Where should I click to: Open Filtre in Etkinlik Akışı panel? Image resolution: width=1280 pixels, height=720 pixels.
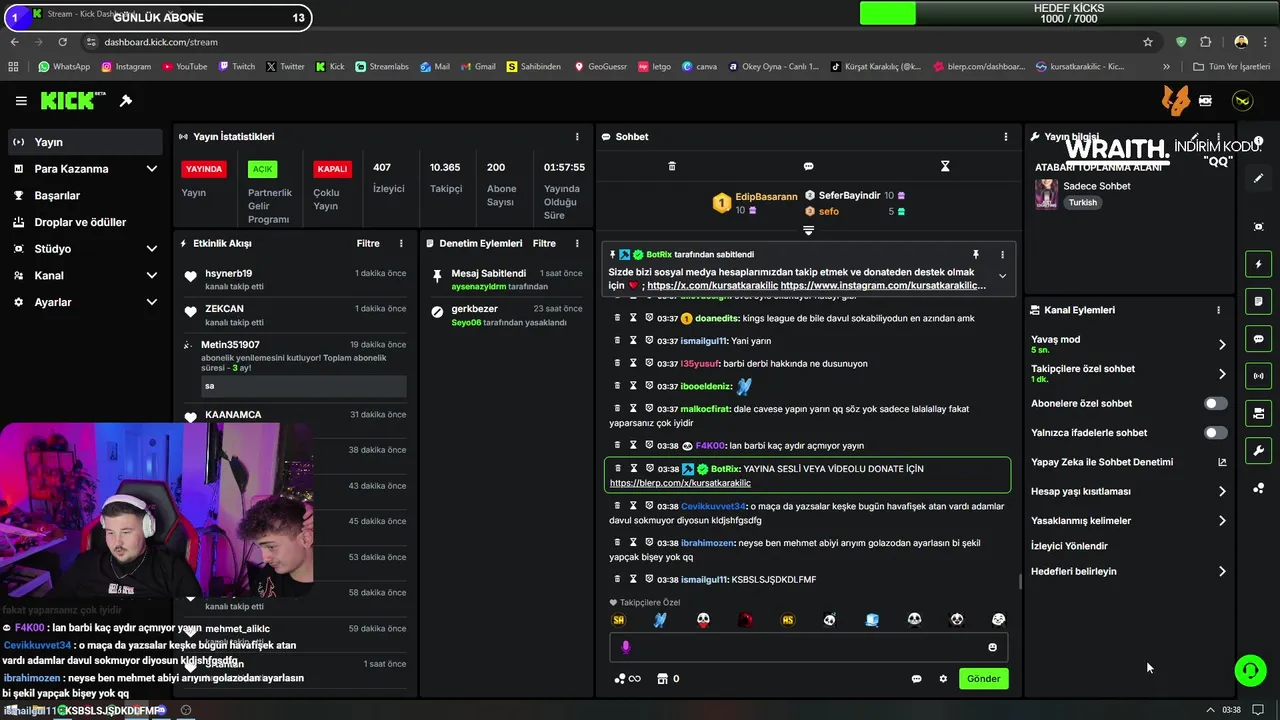click(x=368, y=243)
